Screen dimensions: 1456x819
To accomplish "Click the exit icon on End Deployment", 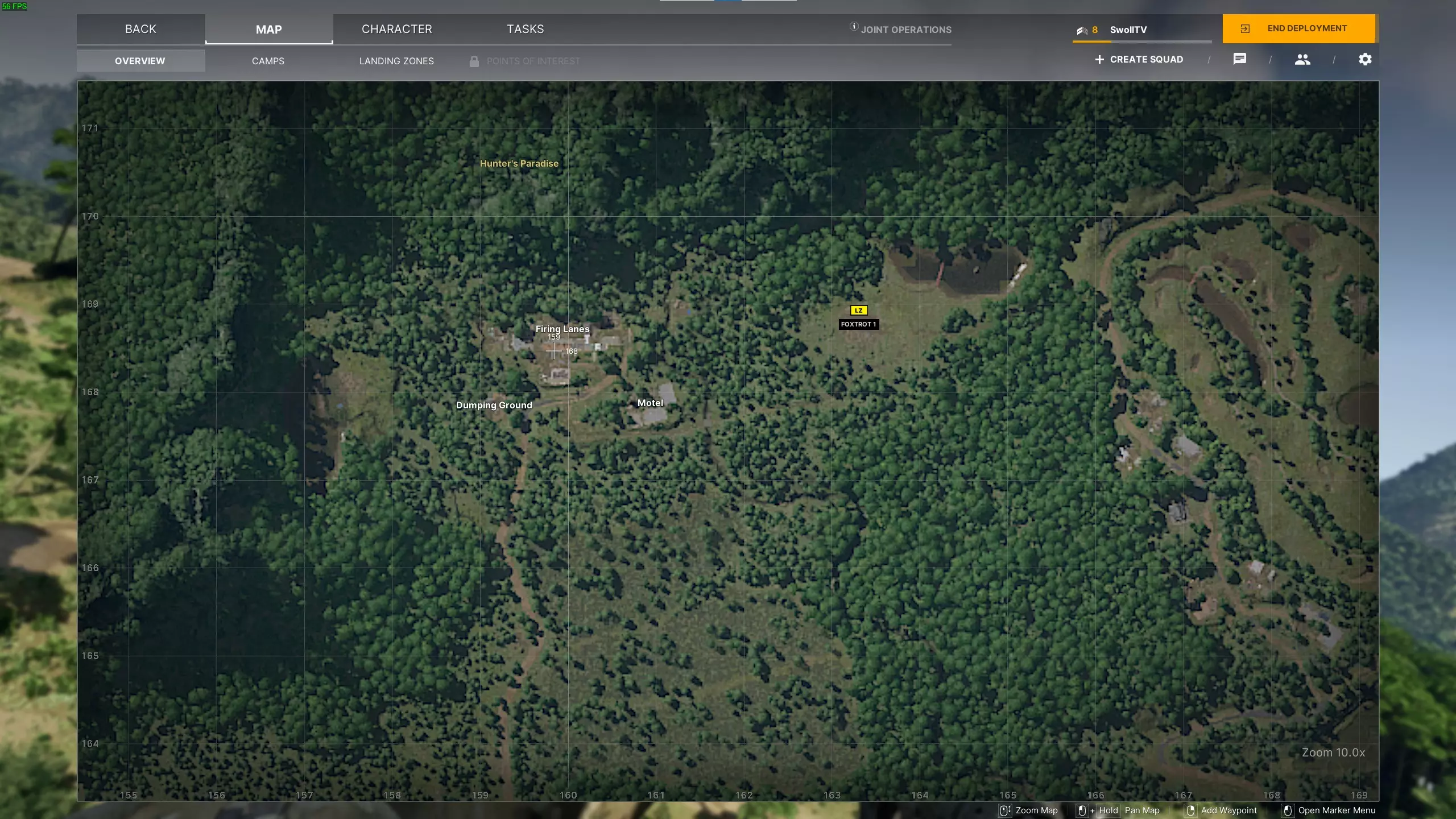I will coord(1245,28).
